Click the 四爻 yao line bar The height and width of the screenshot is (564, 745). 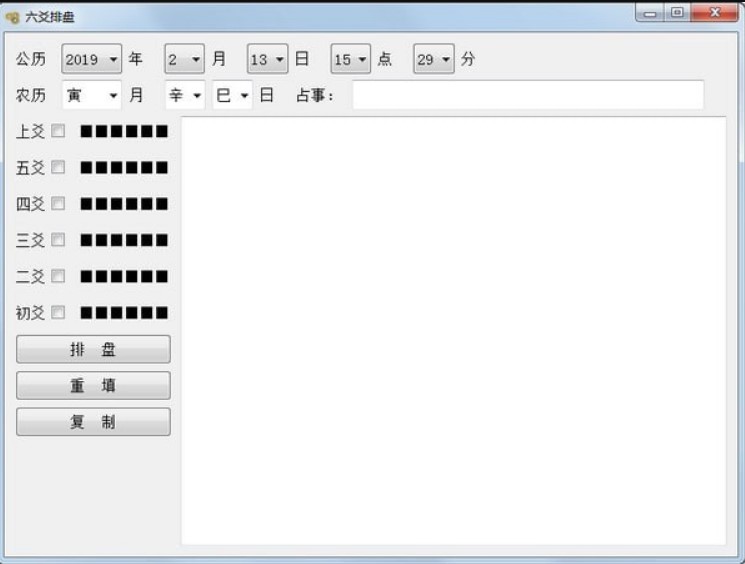pos(124,204)
